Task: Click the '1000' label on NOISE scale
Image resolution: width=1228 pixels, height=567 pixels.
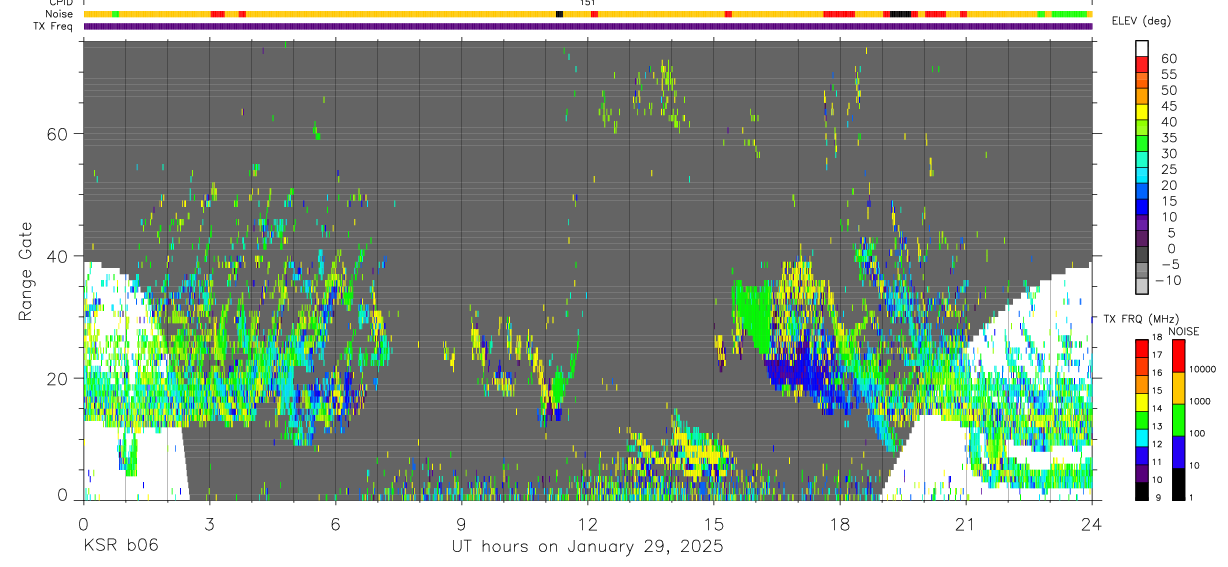Action: point(1198,401)
